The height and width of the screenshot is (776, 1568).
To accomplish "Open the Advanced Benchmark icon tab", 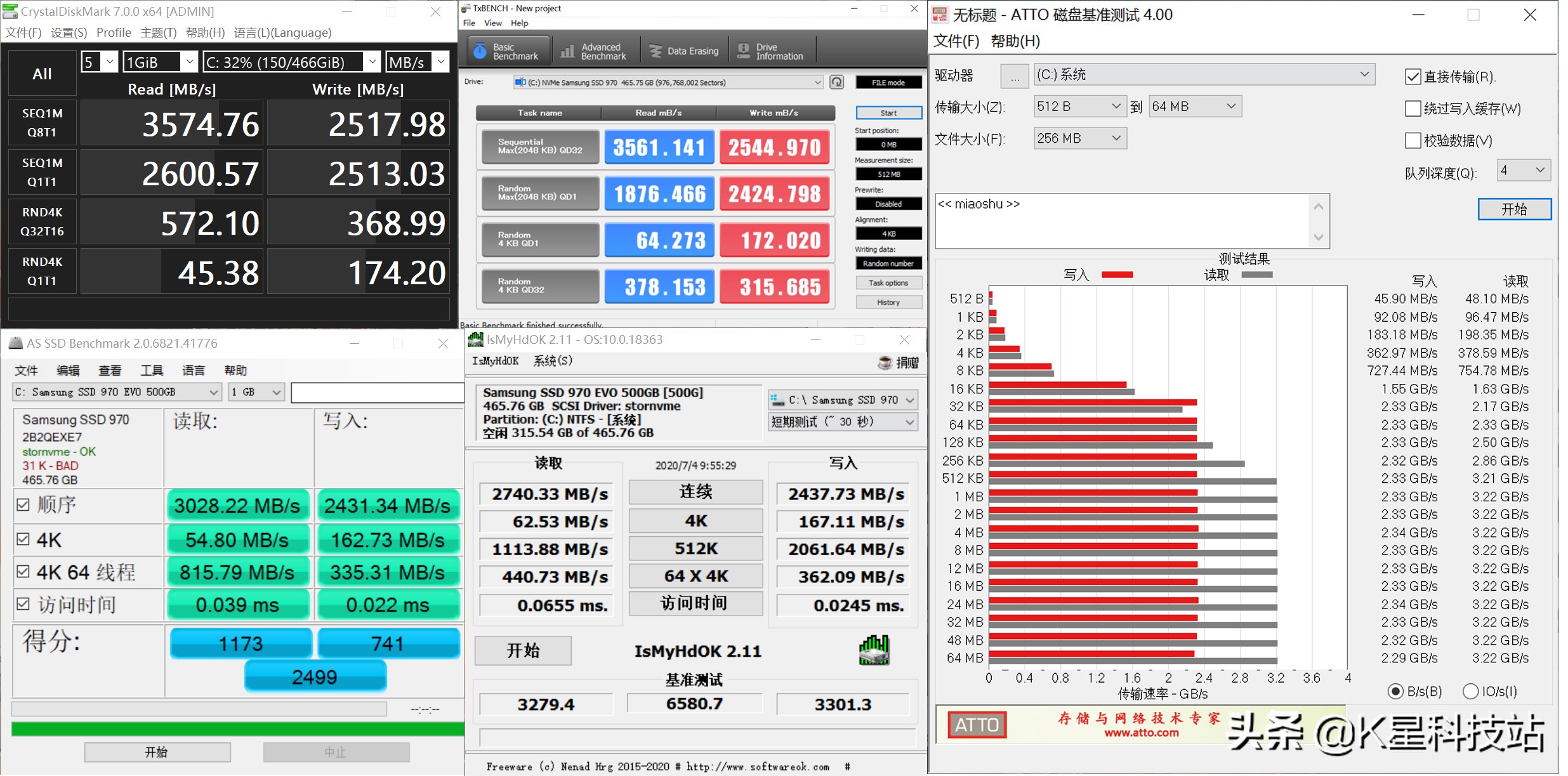I will 567,51.
